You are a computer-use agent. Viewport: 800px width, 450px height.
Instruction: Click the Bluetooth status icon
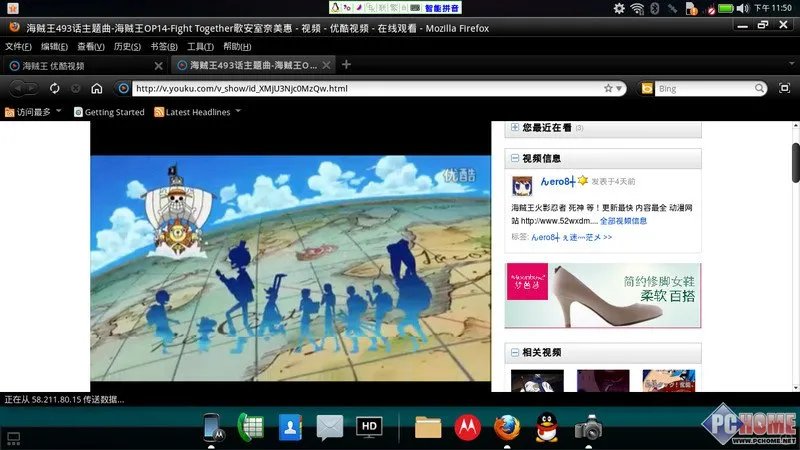(x=655, y=8)
